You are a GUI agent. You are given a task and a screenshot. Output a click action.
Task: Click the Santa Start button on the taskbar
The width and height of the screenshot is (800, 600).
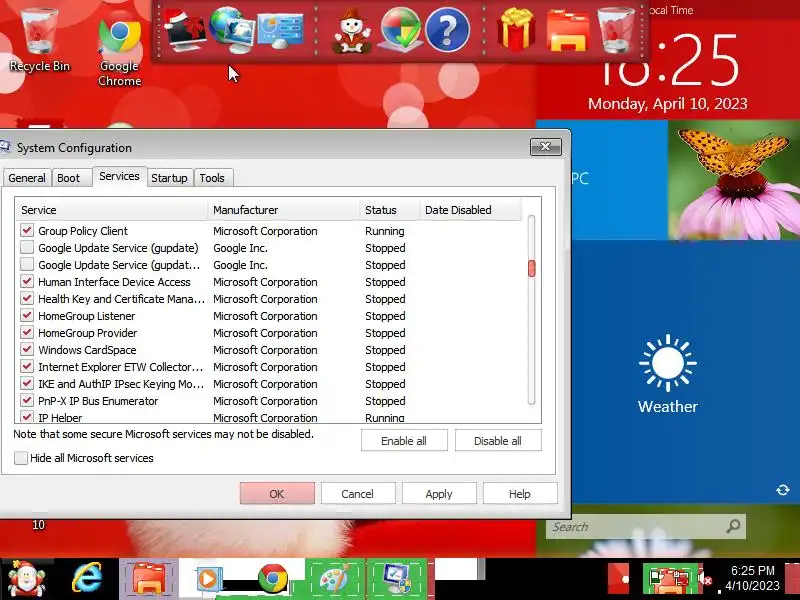click(26, 579)
